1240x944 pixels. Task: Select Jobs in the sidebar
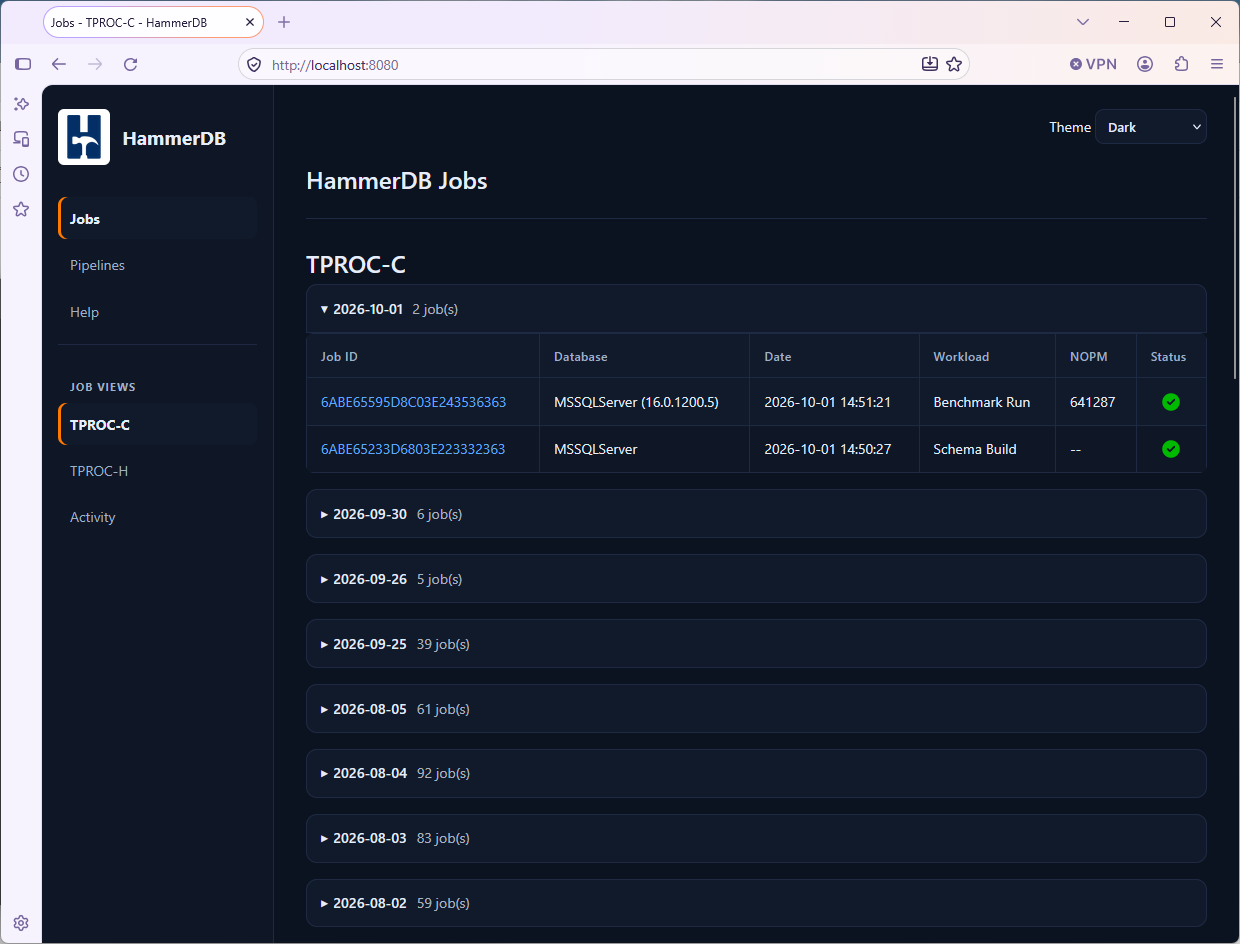point(158,219)
